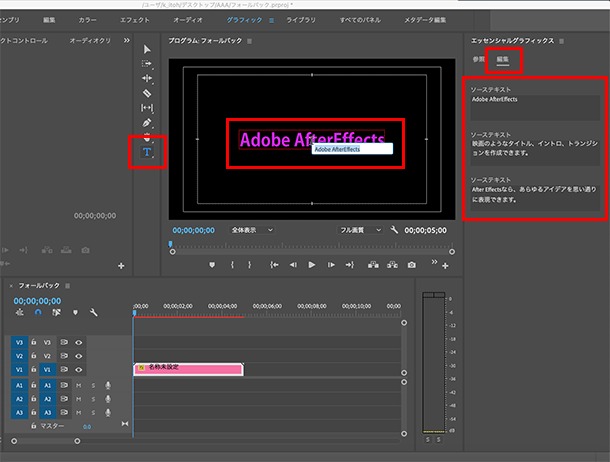The image size is (610, 462).
Task: Click the Program monitor playhead marker
Action: tap(170, 245)
